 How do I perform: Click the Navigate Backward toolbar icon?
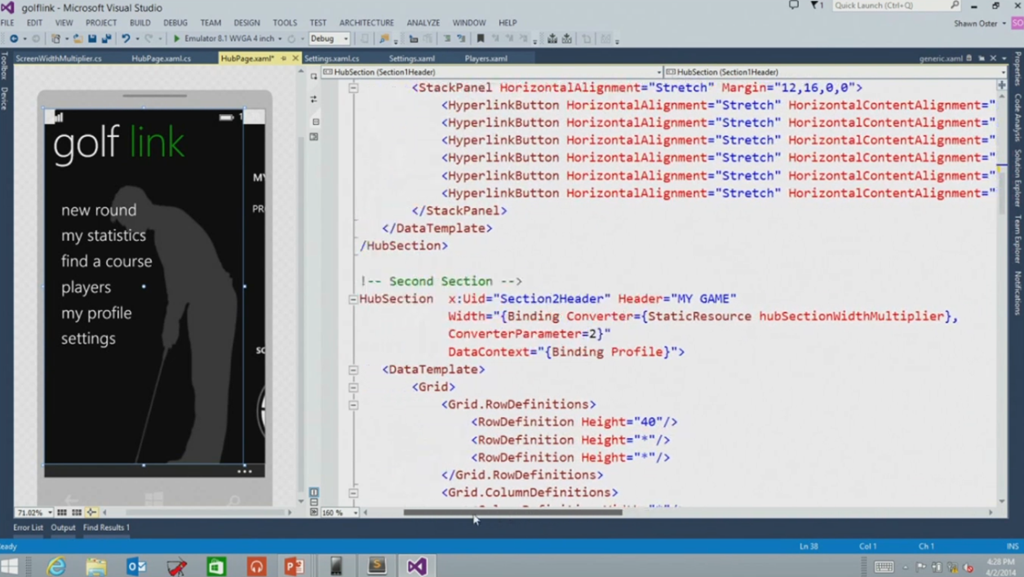pyautogui.click(x=14, y=39)
